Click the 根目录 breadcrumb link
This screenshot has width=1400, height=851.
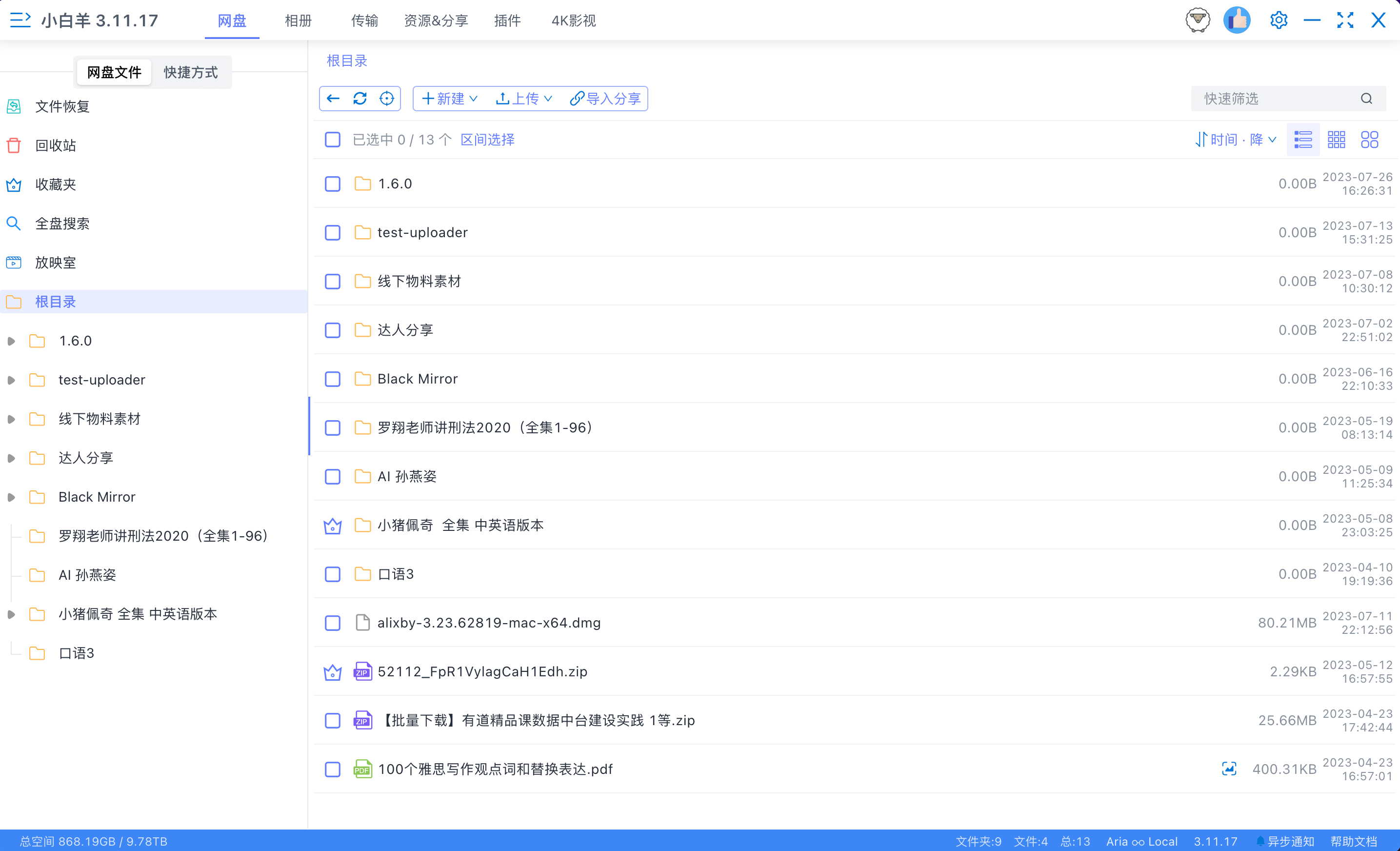pos(347,61)
